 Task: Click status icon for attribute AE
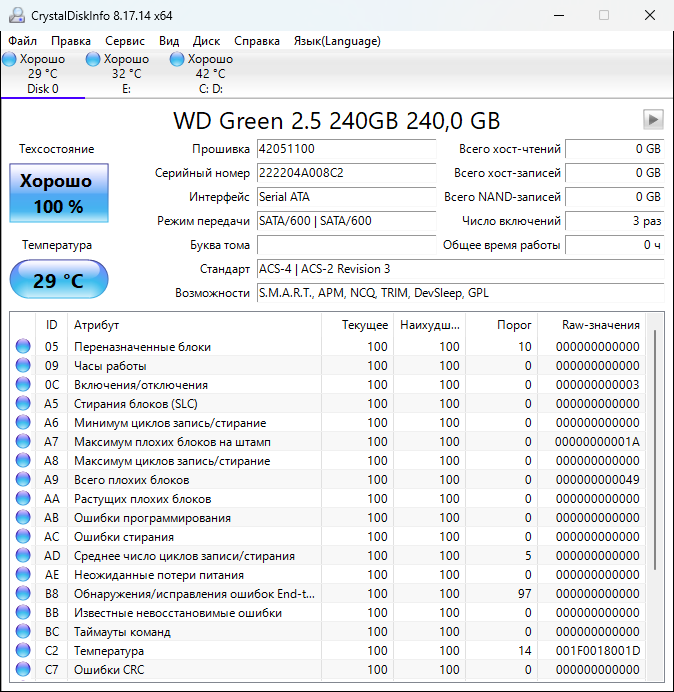23,574
